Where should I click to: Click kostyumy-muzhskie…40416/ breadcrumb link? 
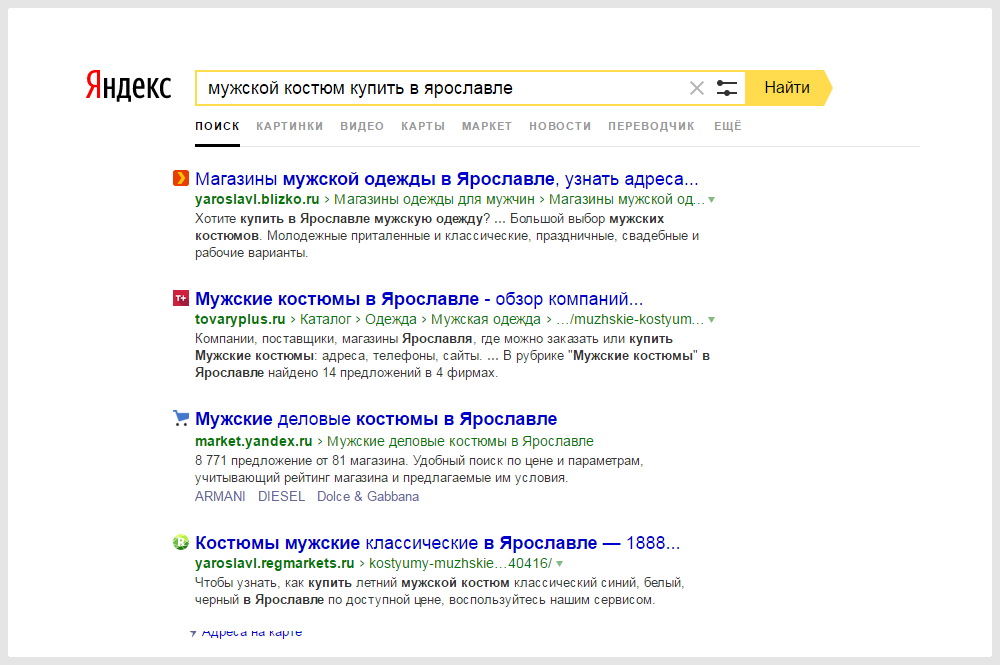[460, 564]
